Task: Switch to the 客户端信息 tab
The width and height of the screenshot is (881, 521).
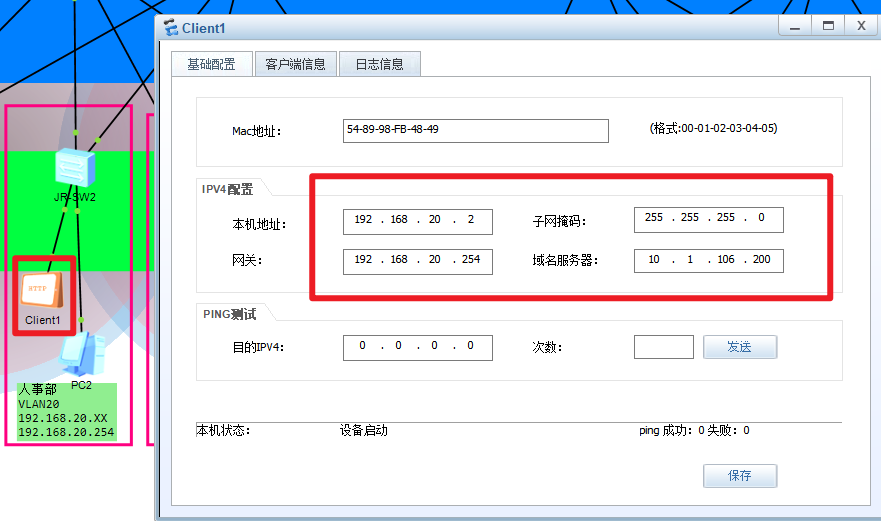Action: [x=295, y=64]
